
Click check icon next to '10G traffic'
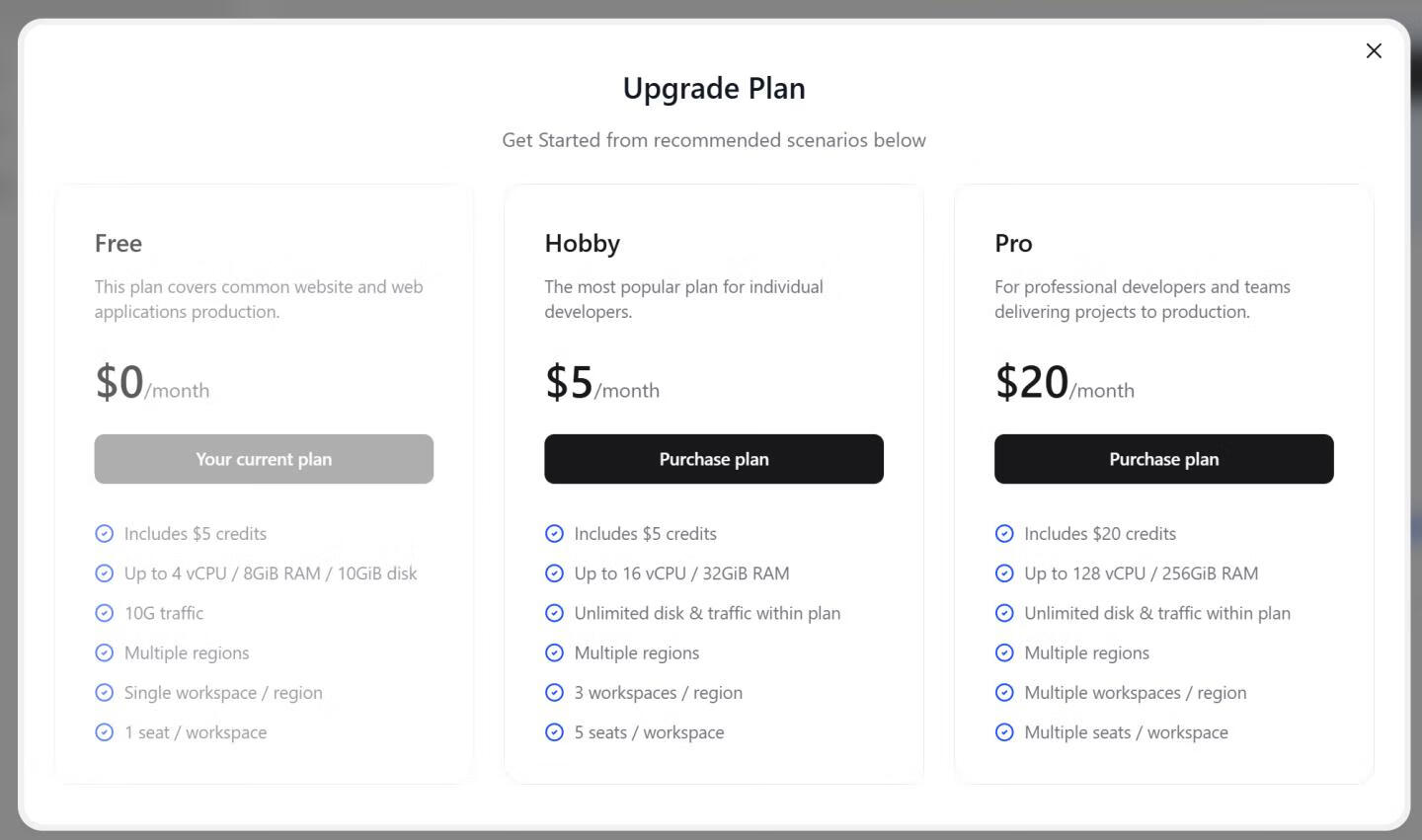pyautogui.click(x=104, y=613)
